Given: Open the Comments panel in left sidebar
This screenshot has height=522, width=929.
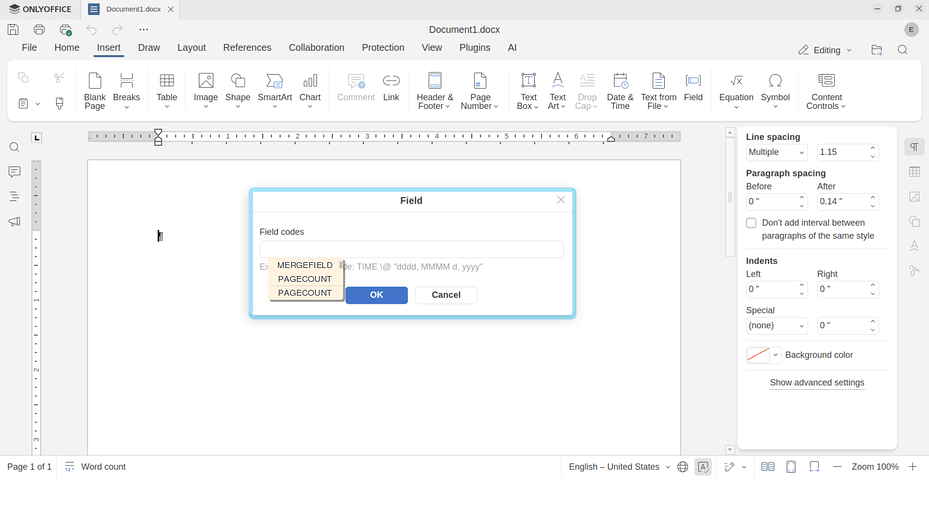Looking at the screenshot, I should [14, 172].
